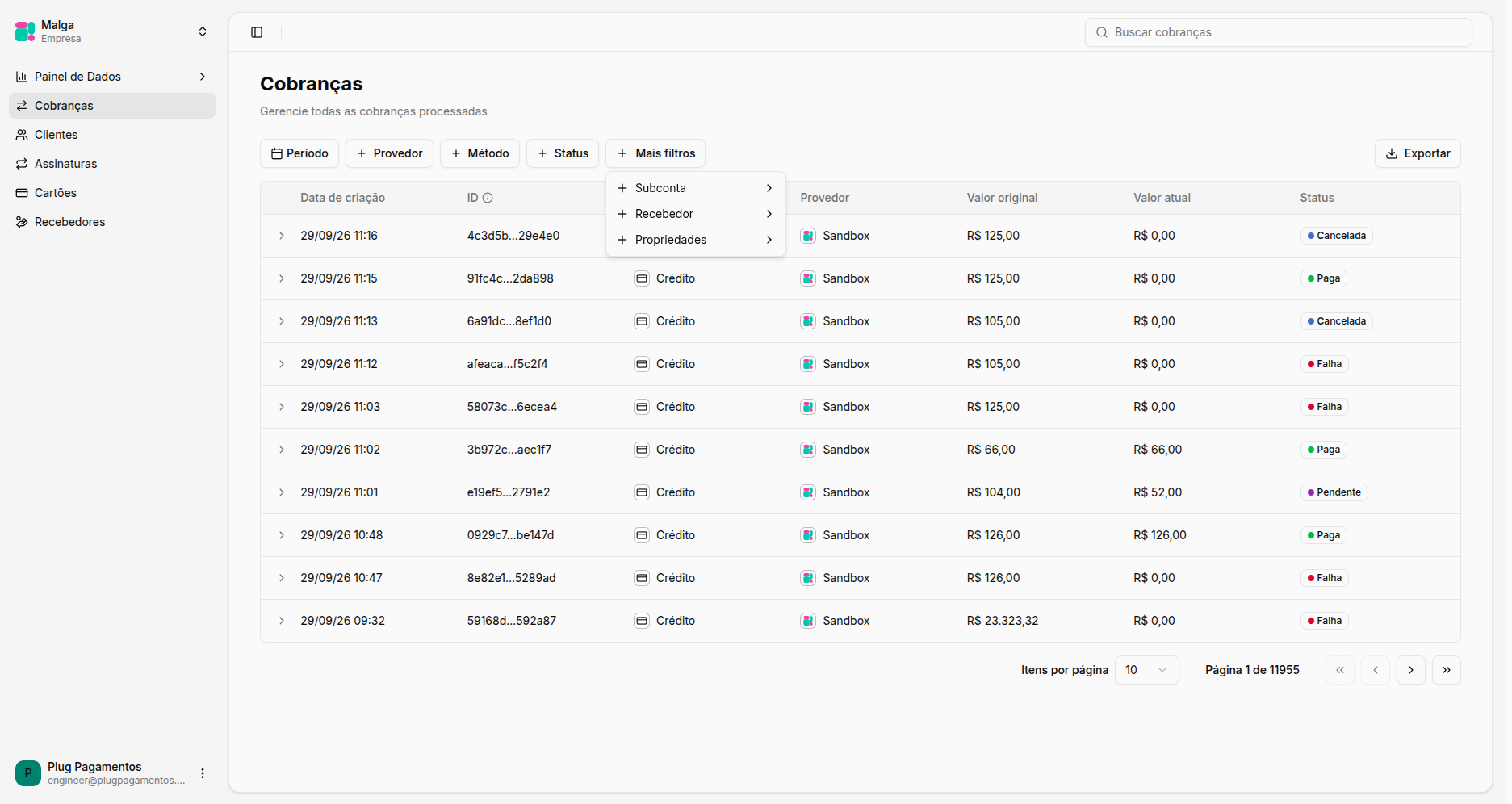This screenshot has width=1512, height=804.
Task: Expand the Painel de Dados chevron
Action: pos(203,77)
